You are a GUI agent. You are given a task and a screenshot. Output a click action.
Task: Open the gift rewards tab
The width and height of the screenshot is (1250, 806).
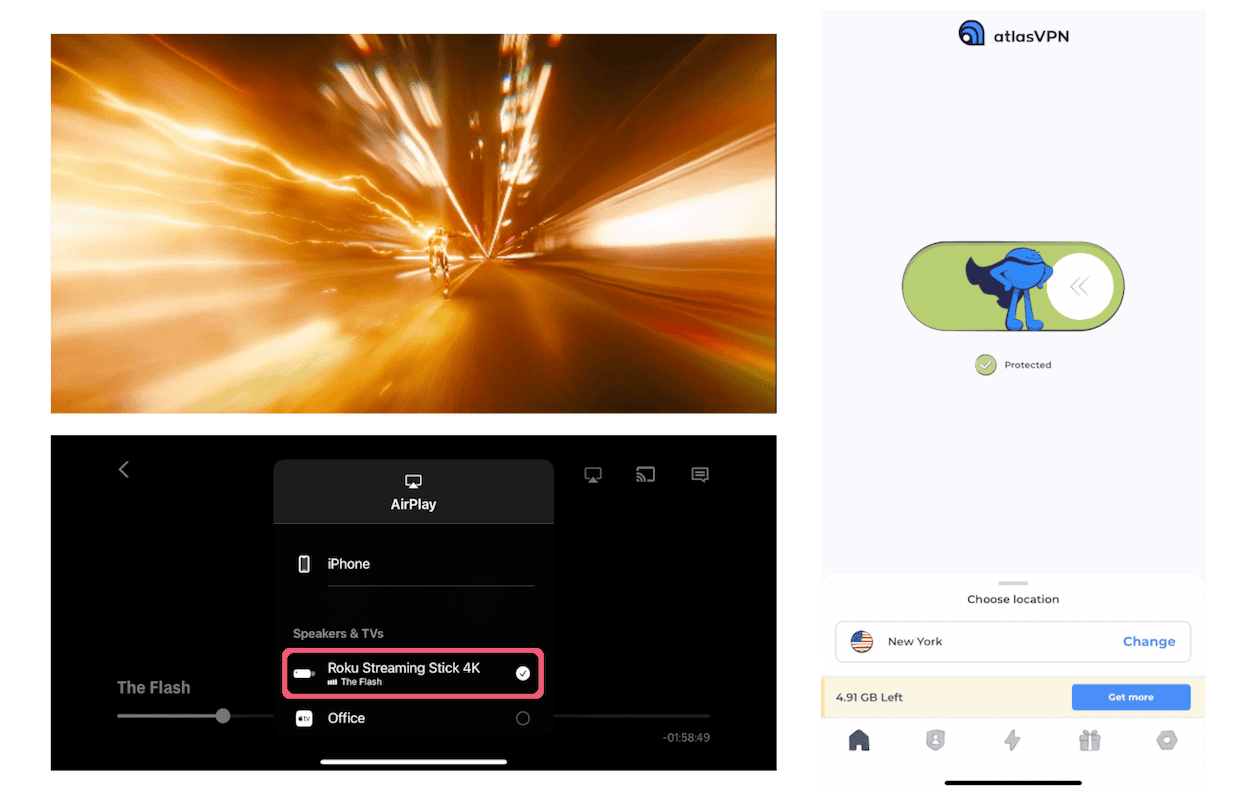(x=1089, y=741)
